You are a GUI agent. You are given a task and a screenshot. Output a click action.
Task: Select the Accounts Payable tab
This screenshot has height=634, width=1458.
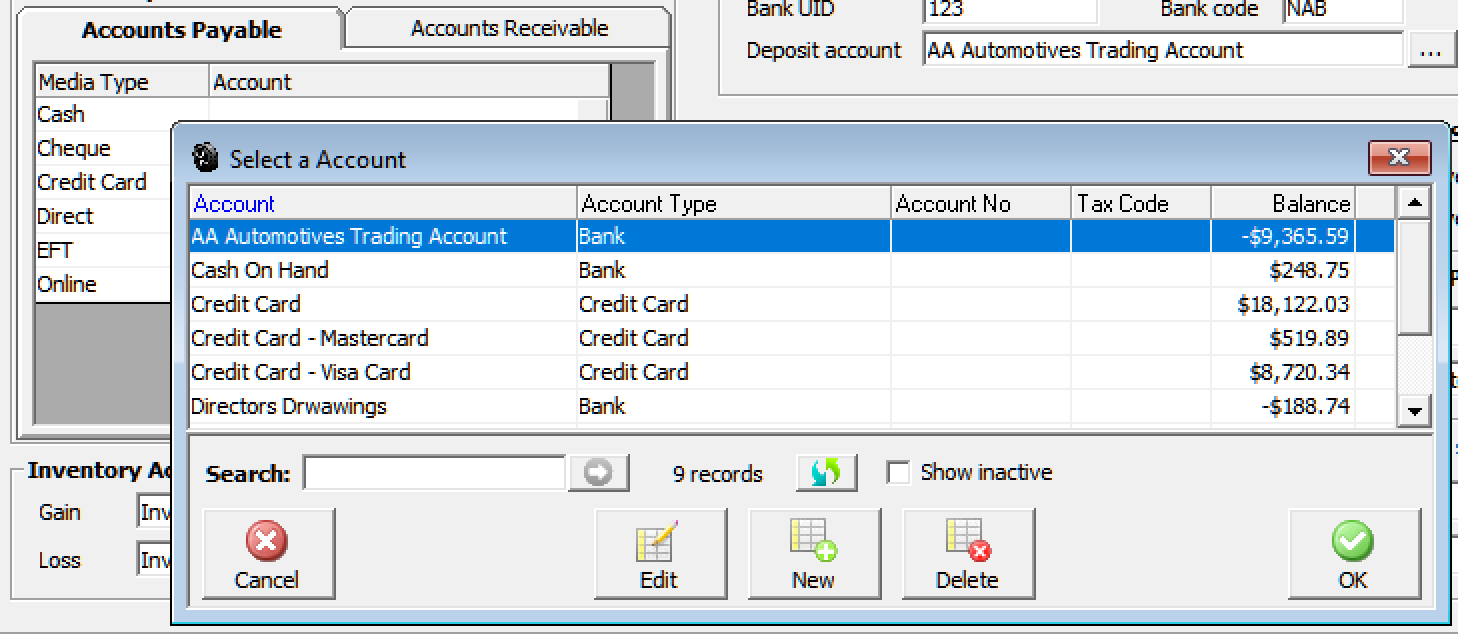pos(181,30)
